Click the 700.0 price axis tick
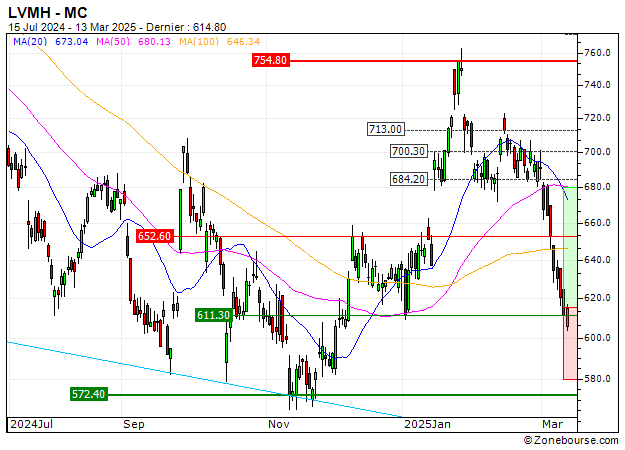Viewport: 625px width, 450px height. point(597,151)
